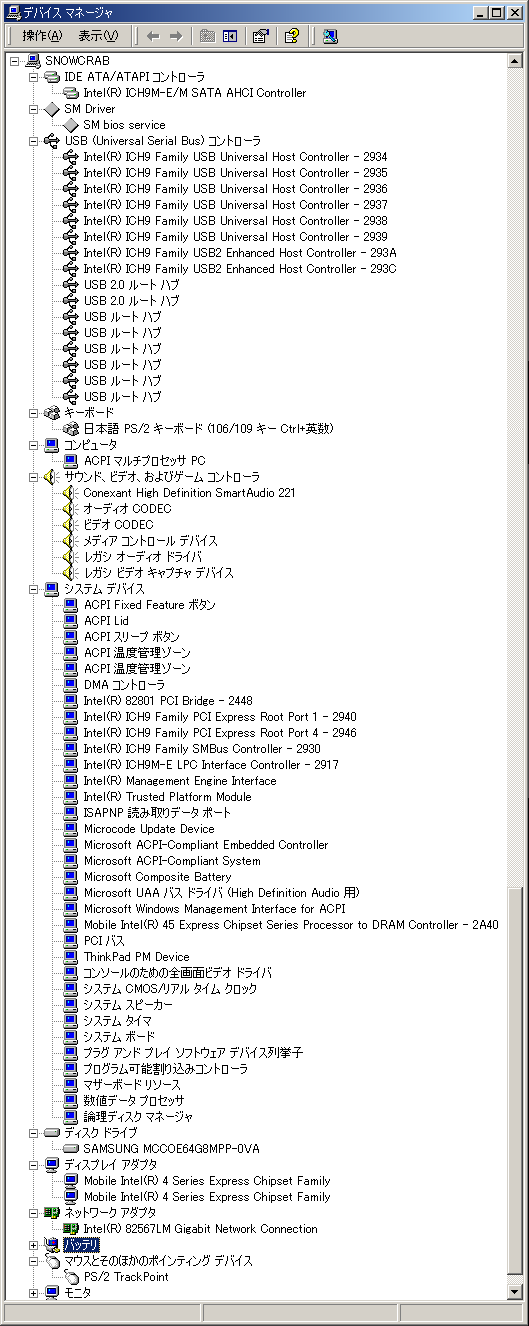Select Intel ICH9 Family USB Universal Host Controller - 2937
This screenshot has width=529, height=1326.
pyautogui.click(x=235, y=205)
